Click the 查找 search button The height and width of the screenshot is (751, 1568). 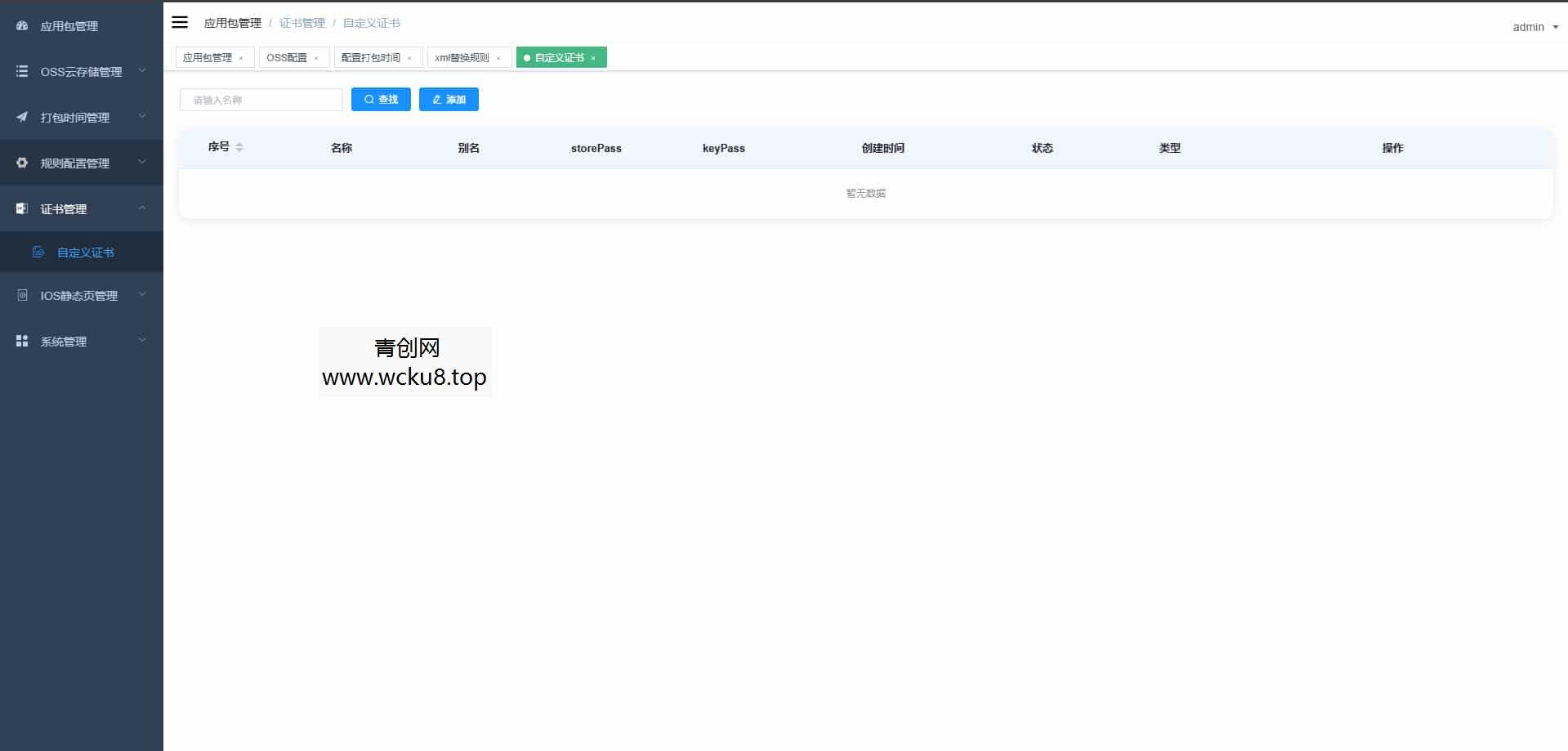click(x=381, y=100)
